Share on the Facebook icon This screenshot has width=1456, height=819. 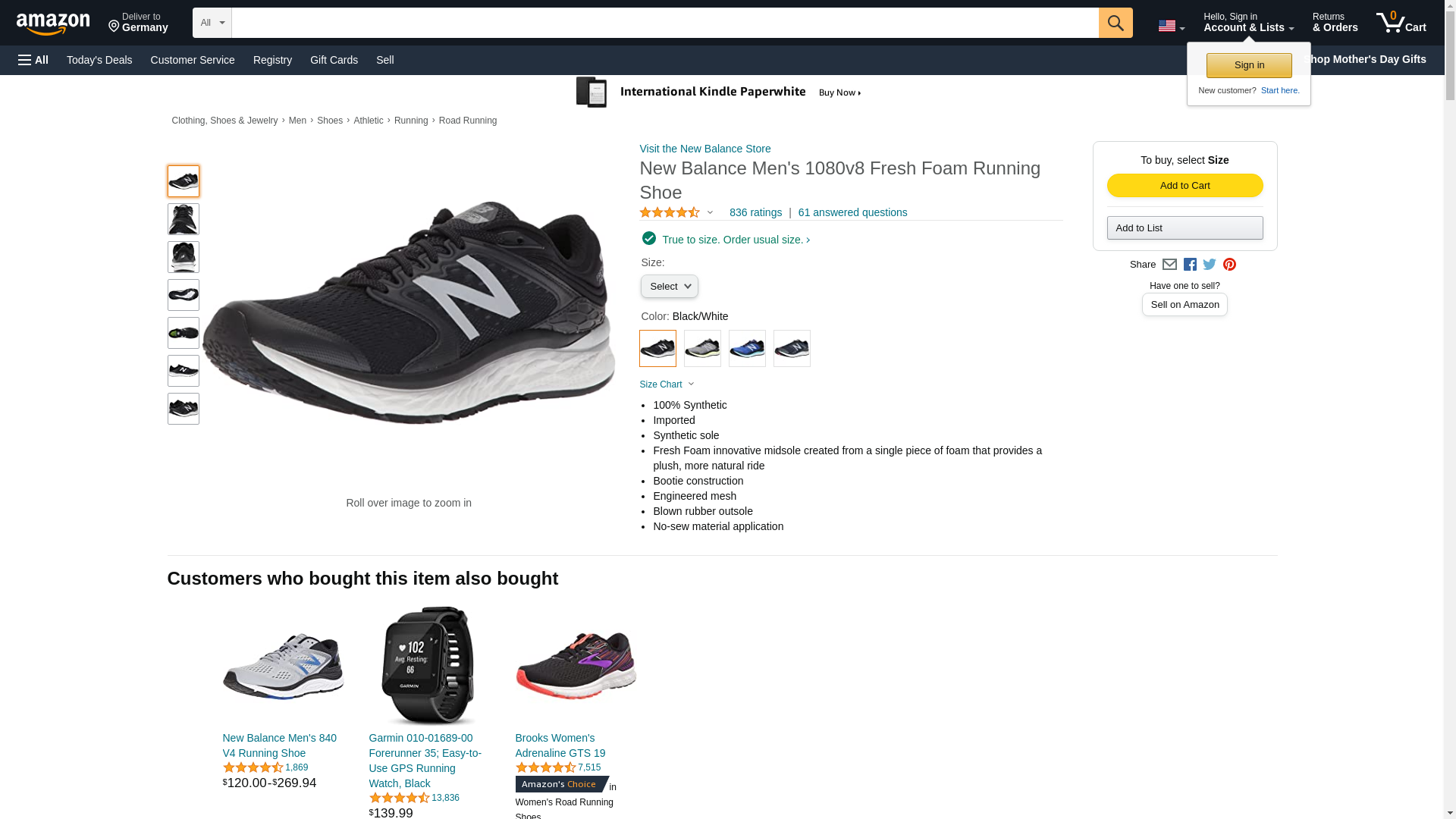1190,265
